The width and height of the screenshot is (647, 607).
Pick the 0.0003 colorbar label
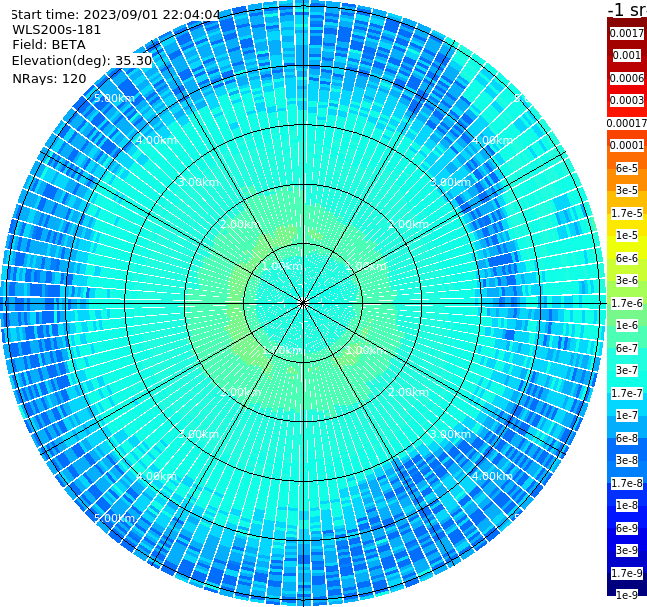(x=627, y=100)
